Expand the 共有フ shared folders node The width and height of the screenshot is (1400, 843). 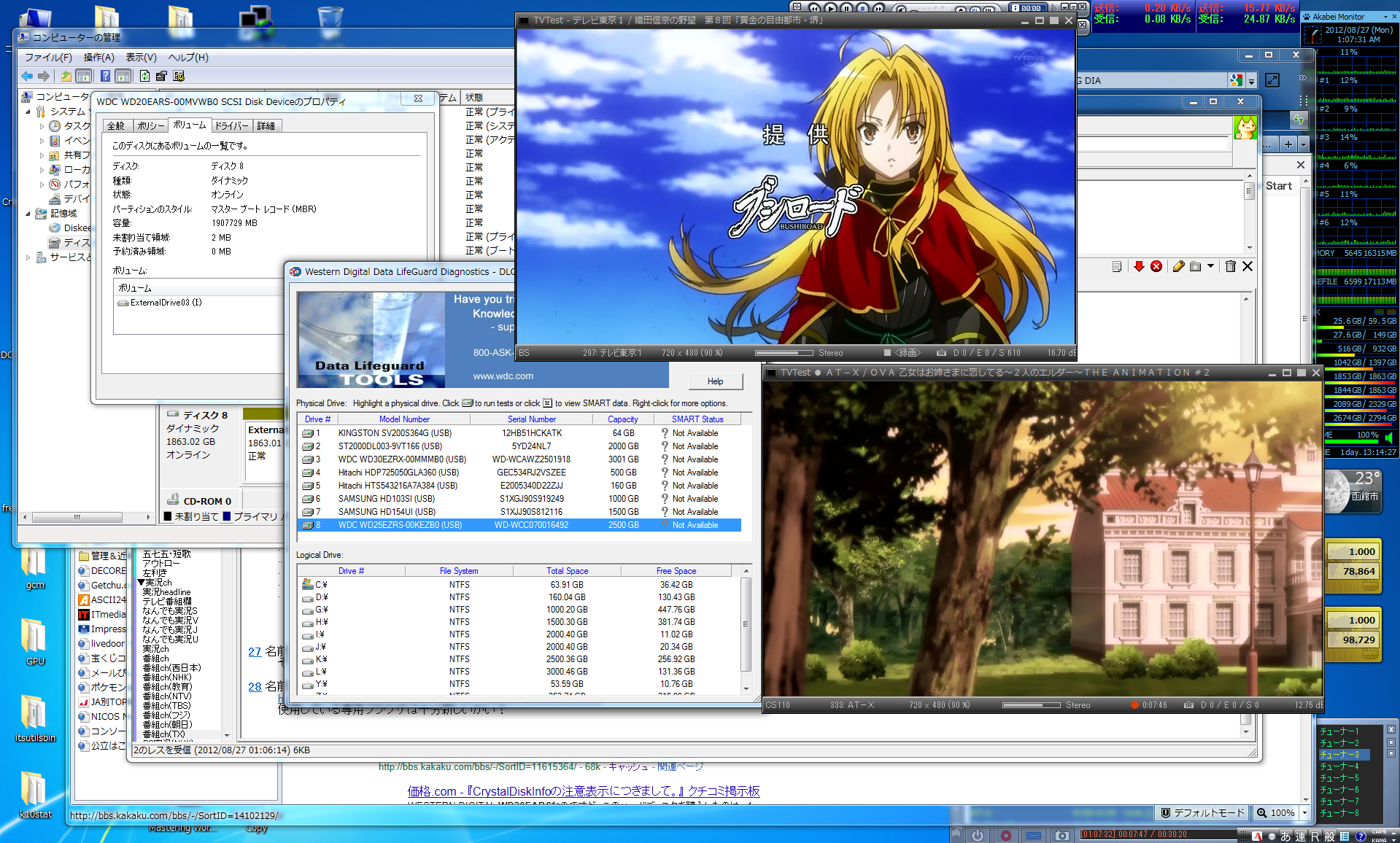42,155
